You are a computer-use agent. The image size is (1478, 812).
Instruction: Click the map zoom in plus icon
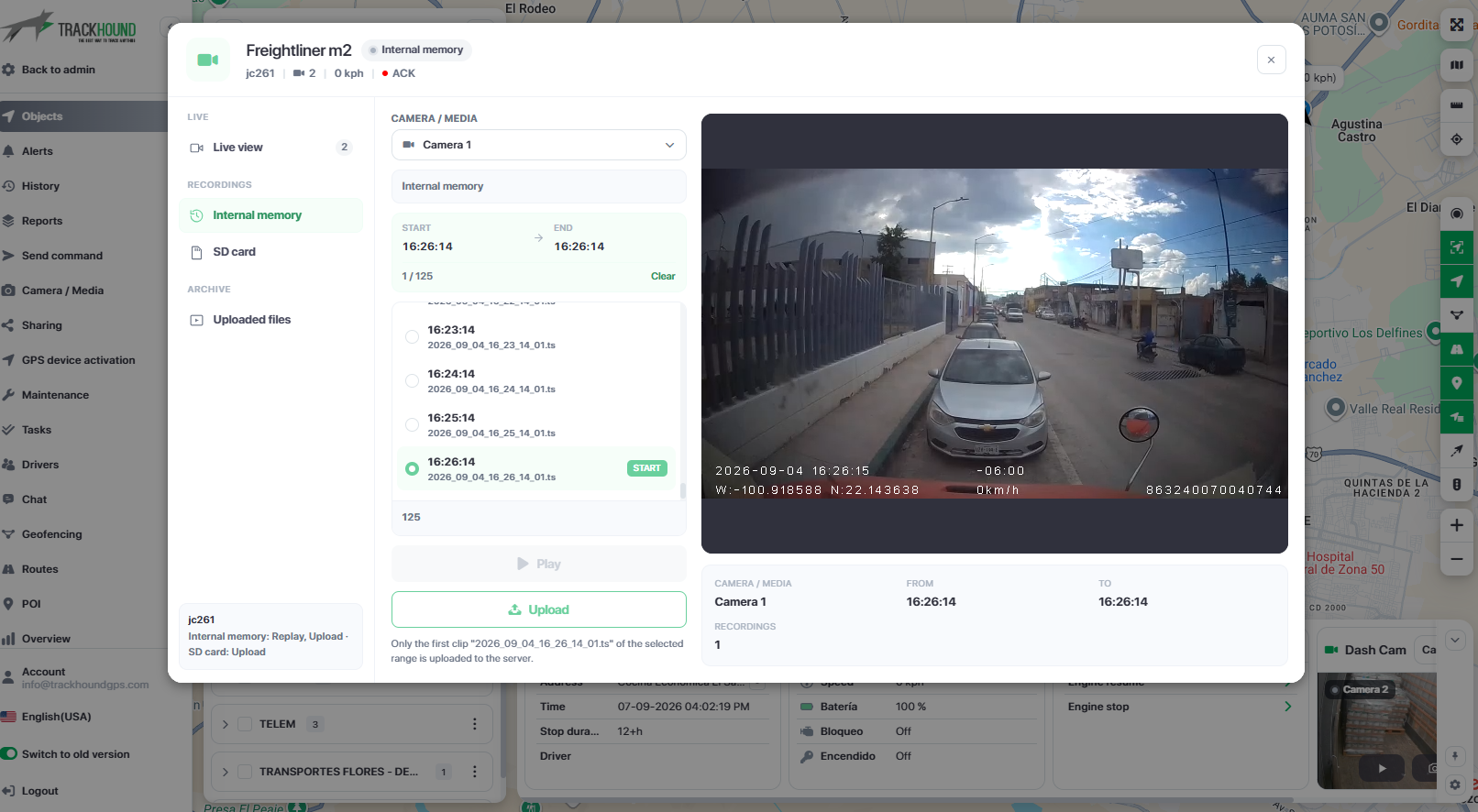pos(1457,525)
